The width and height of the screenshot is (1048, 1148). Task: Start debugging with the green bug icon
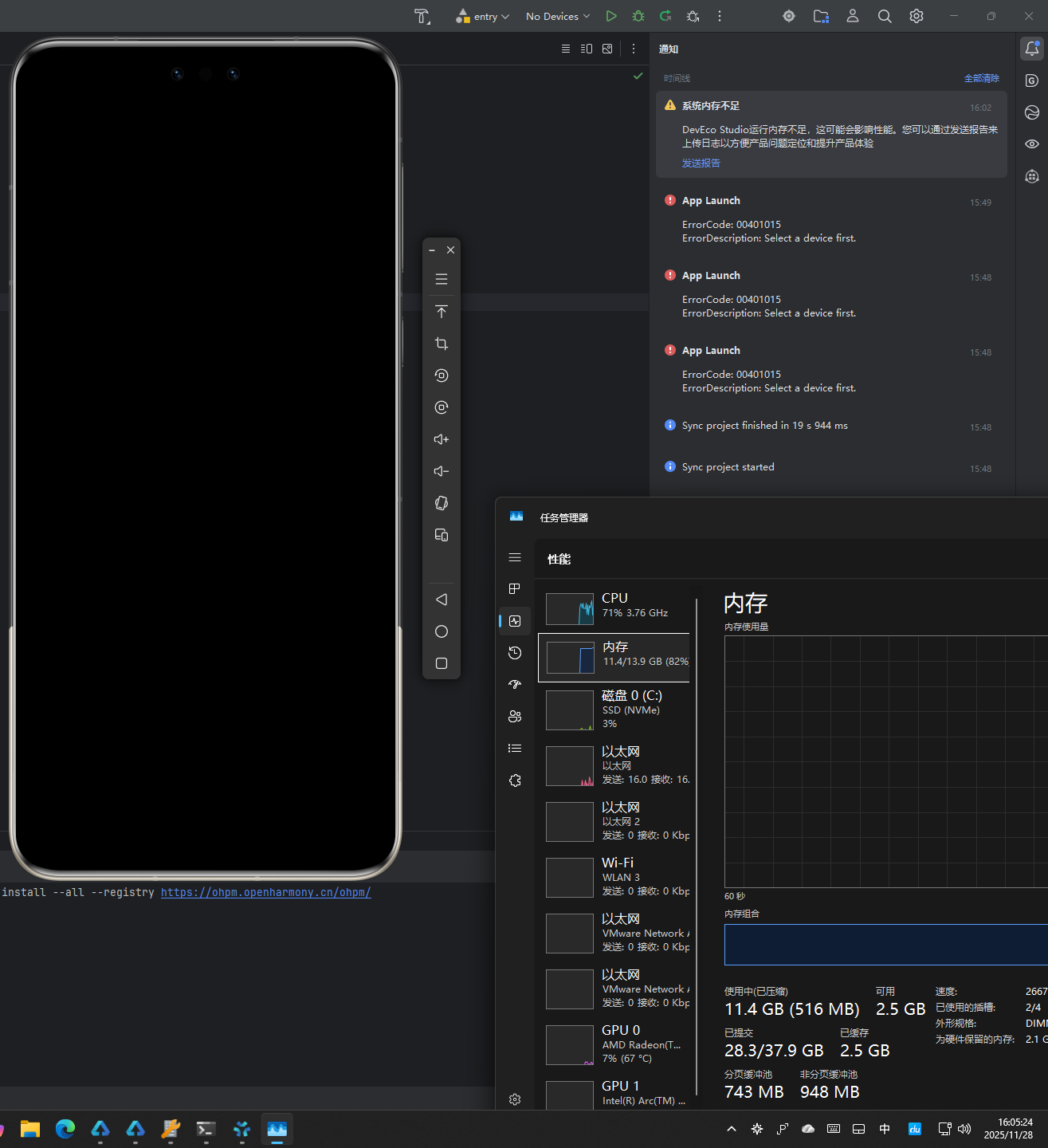(x=638, y=16)
